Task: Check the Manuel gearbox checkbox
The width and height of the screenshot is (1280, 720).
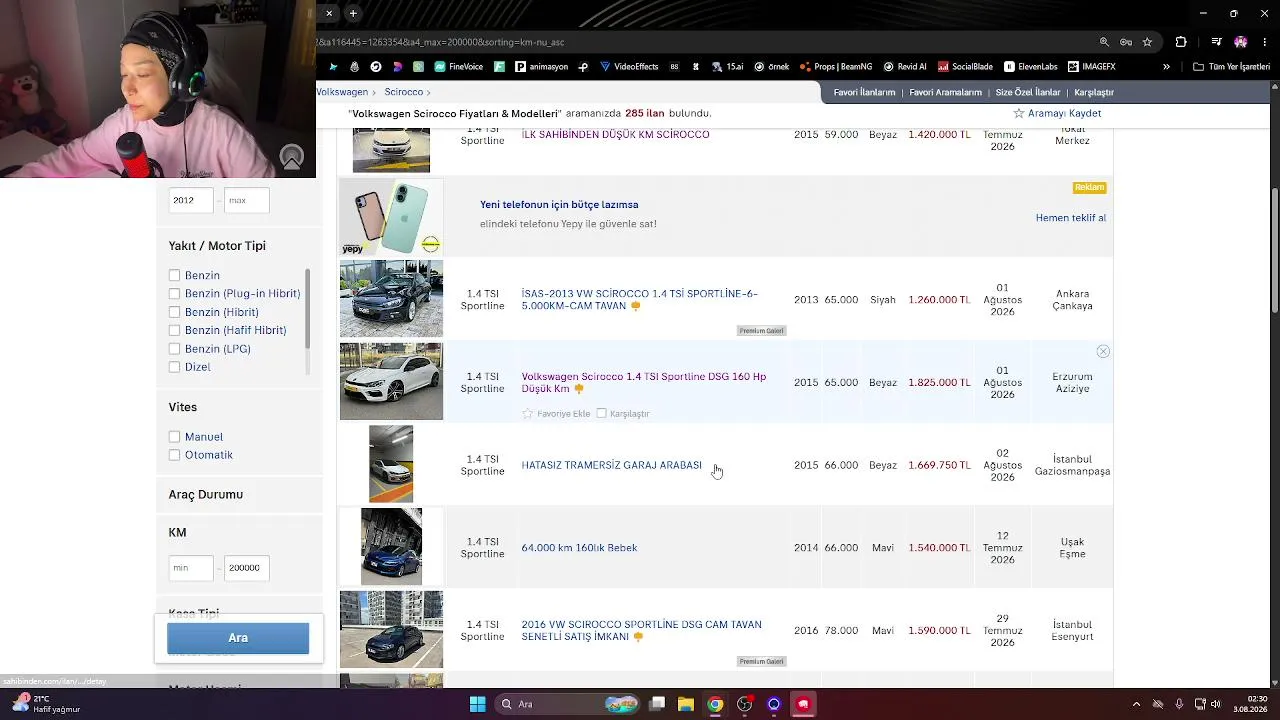Action: pos(175,437)
